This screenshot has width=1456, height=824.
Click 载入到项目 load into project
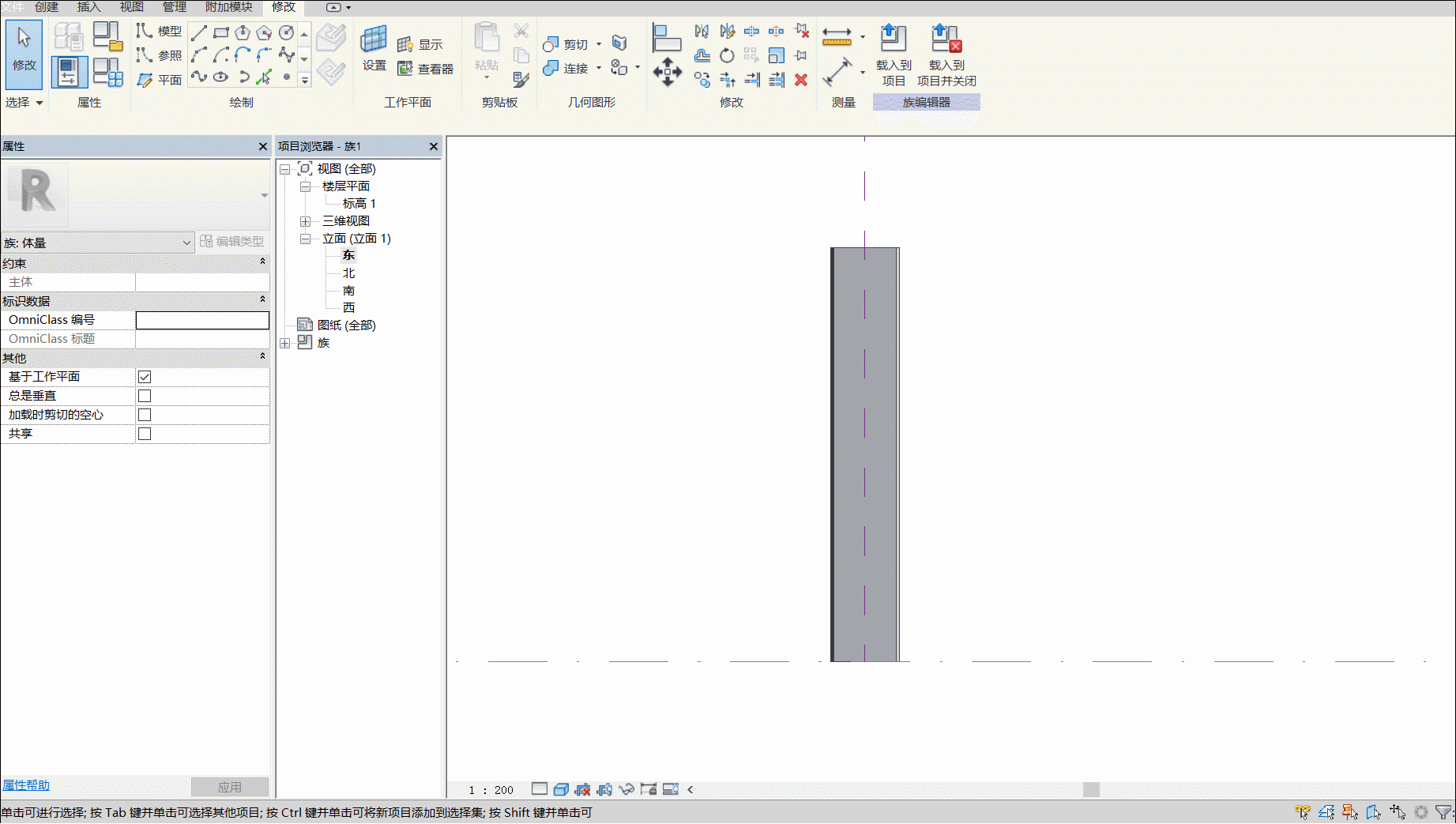click(x=894, y=55)
